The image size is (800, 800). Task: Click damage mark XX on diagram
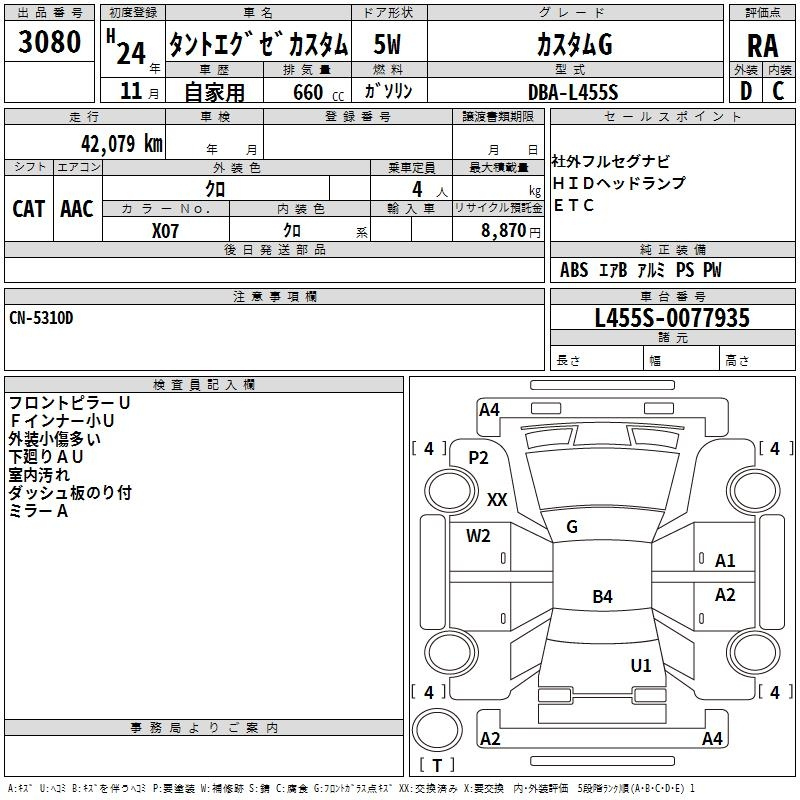coord(497,499)
